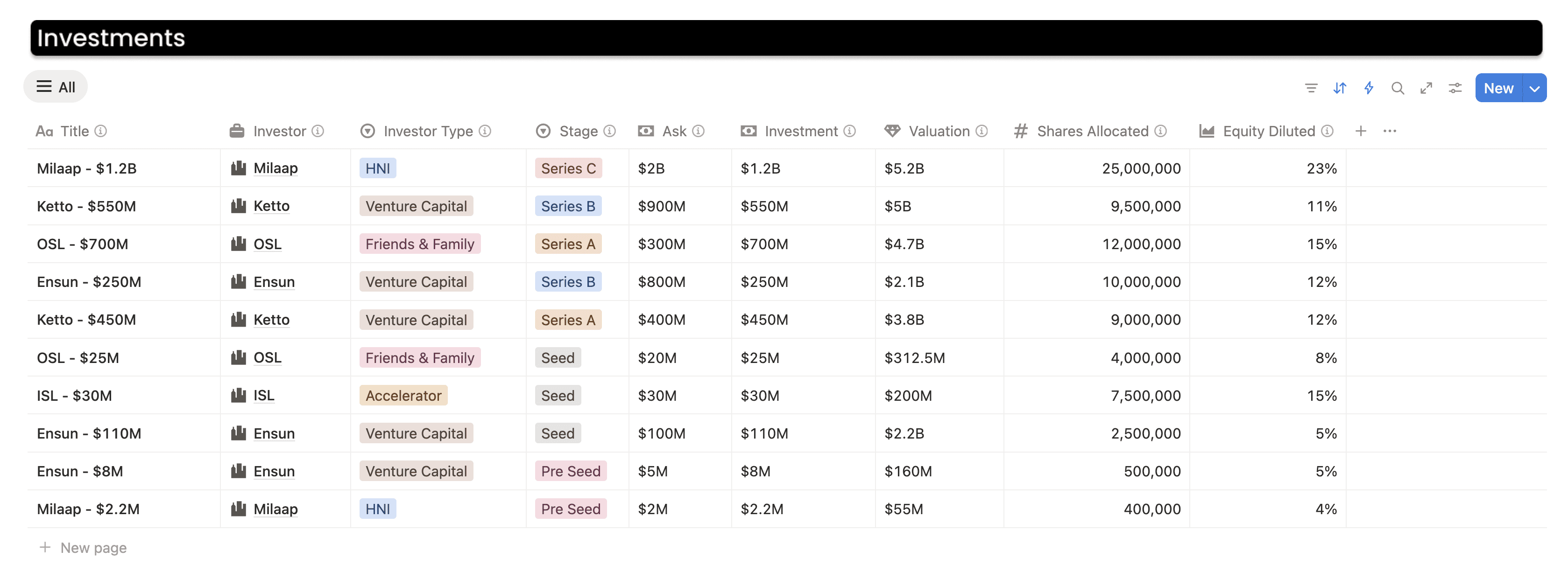This screenshot has width=1568, height=586.
Task: Expand the New button dropdown arrow
Action: (1534, 89)
